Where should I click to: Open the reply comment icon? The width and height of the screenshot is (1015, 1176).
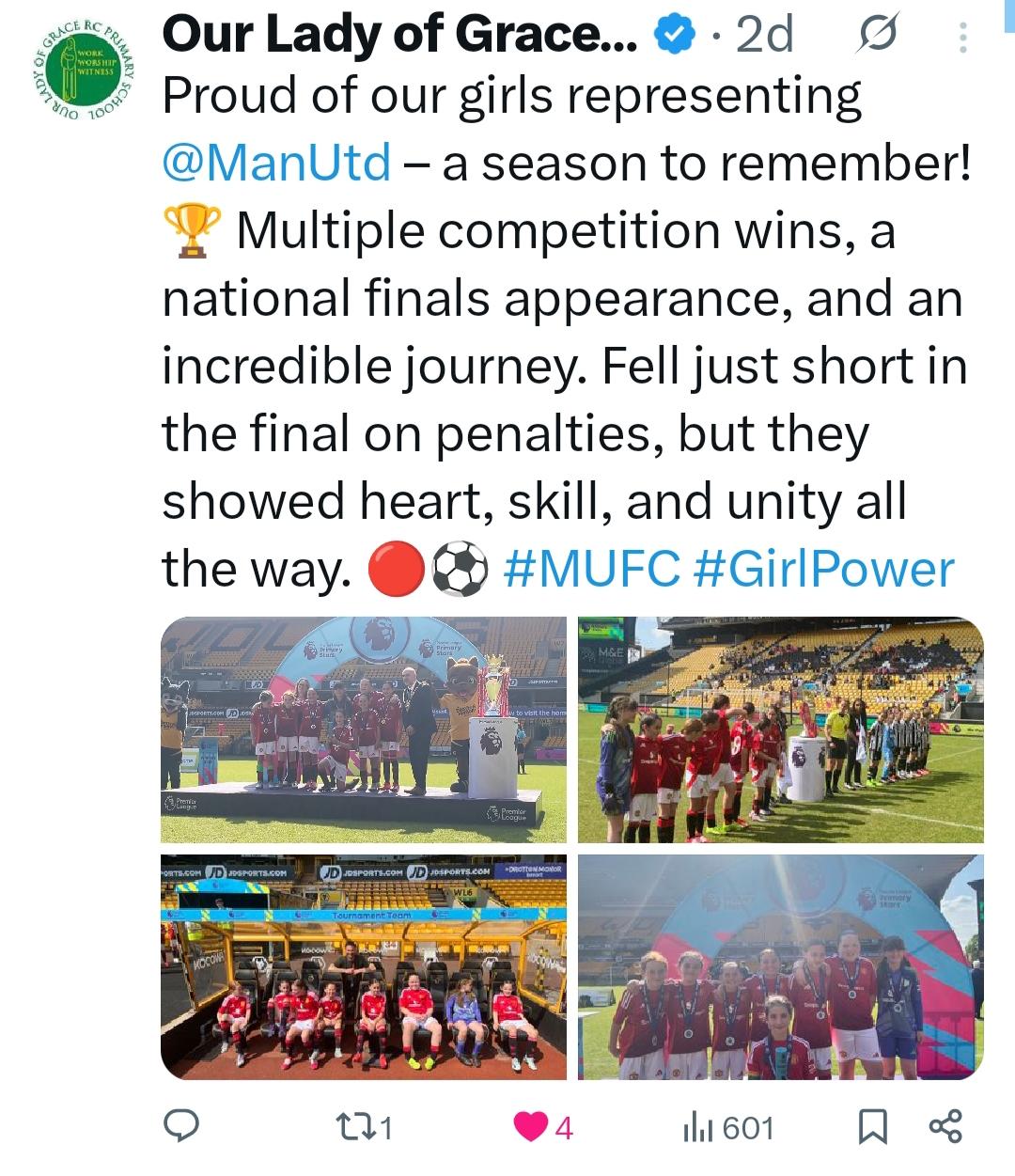click(180, 1126)
